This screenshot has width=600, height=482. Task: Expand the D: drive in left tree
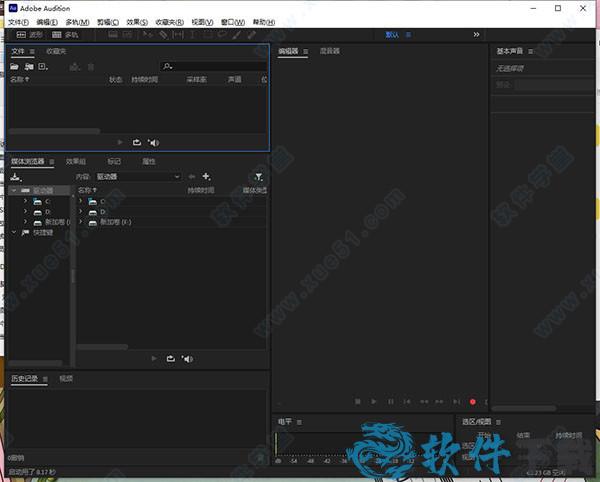point(25,211)
